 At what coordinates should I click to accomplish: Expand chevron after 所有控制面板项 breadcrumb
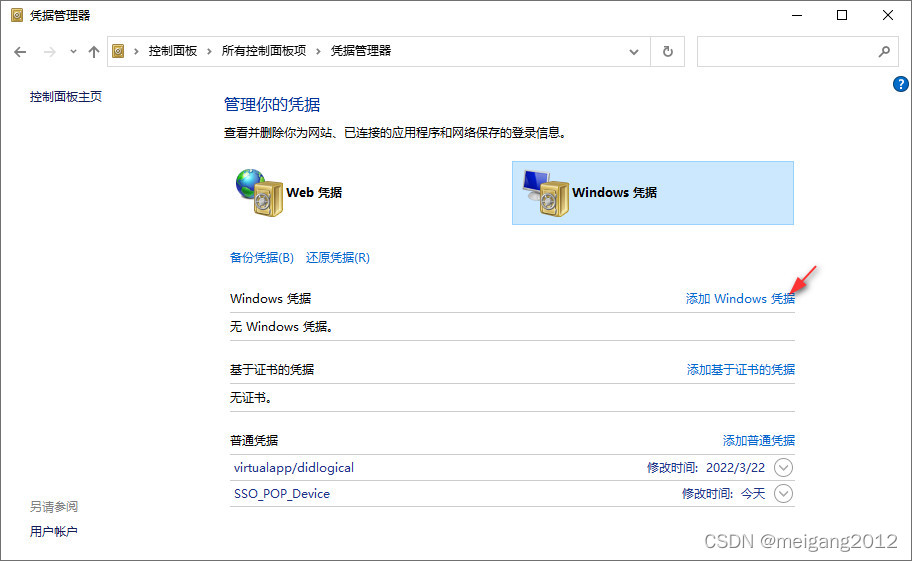pos(318,51)
